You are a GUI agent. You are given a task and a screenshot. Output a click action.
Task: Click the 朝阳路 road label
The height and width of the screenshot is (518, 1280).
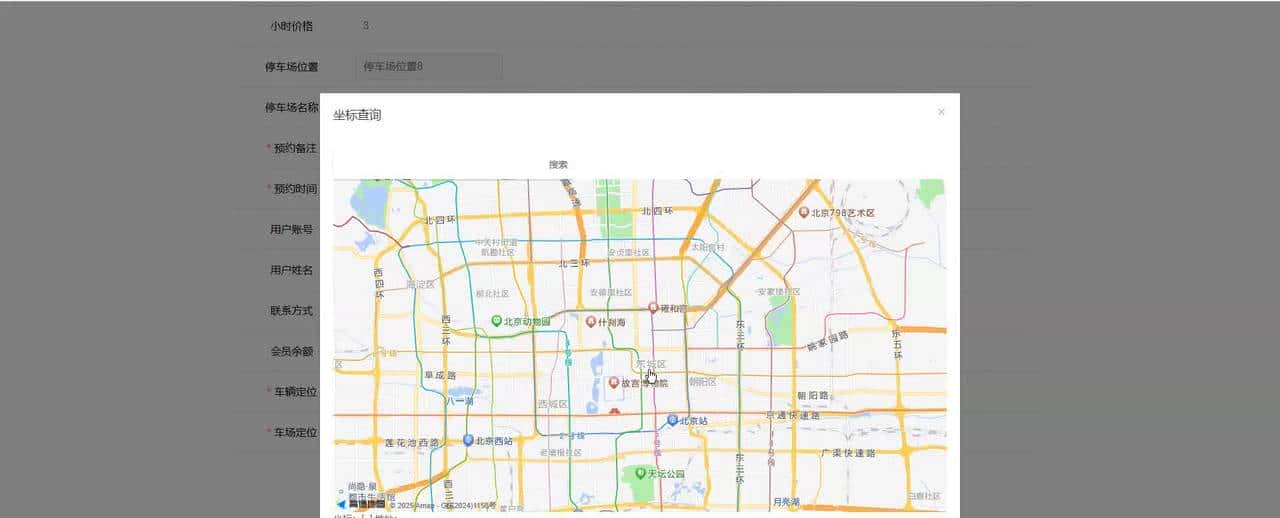point(815,395)
